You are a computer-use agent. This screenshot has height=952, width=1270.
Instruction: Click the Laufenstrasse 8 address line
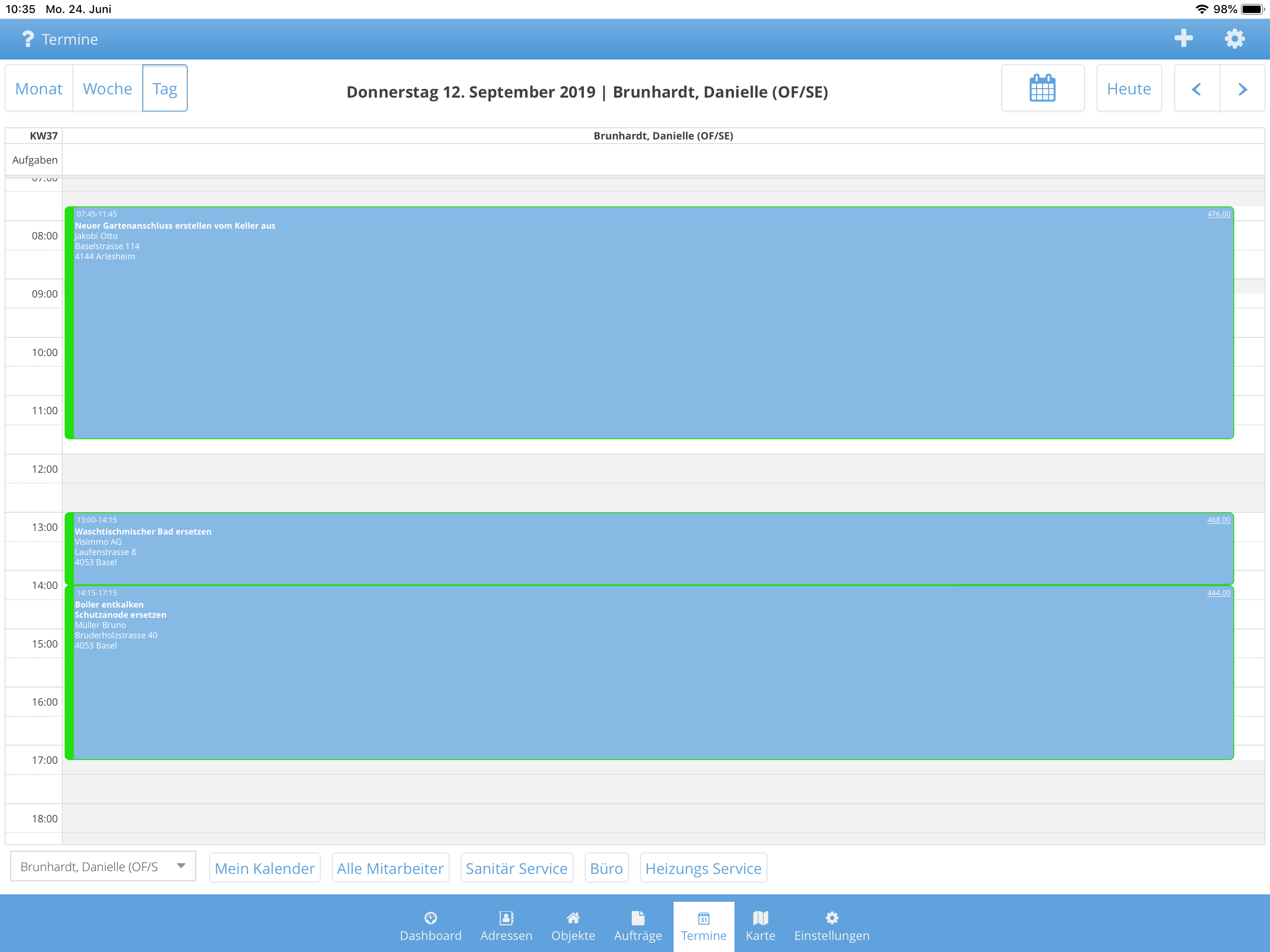(x=106, y=552)
